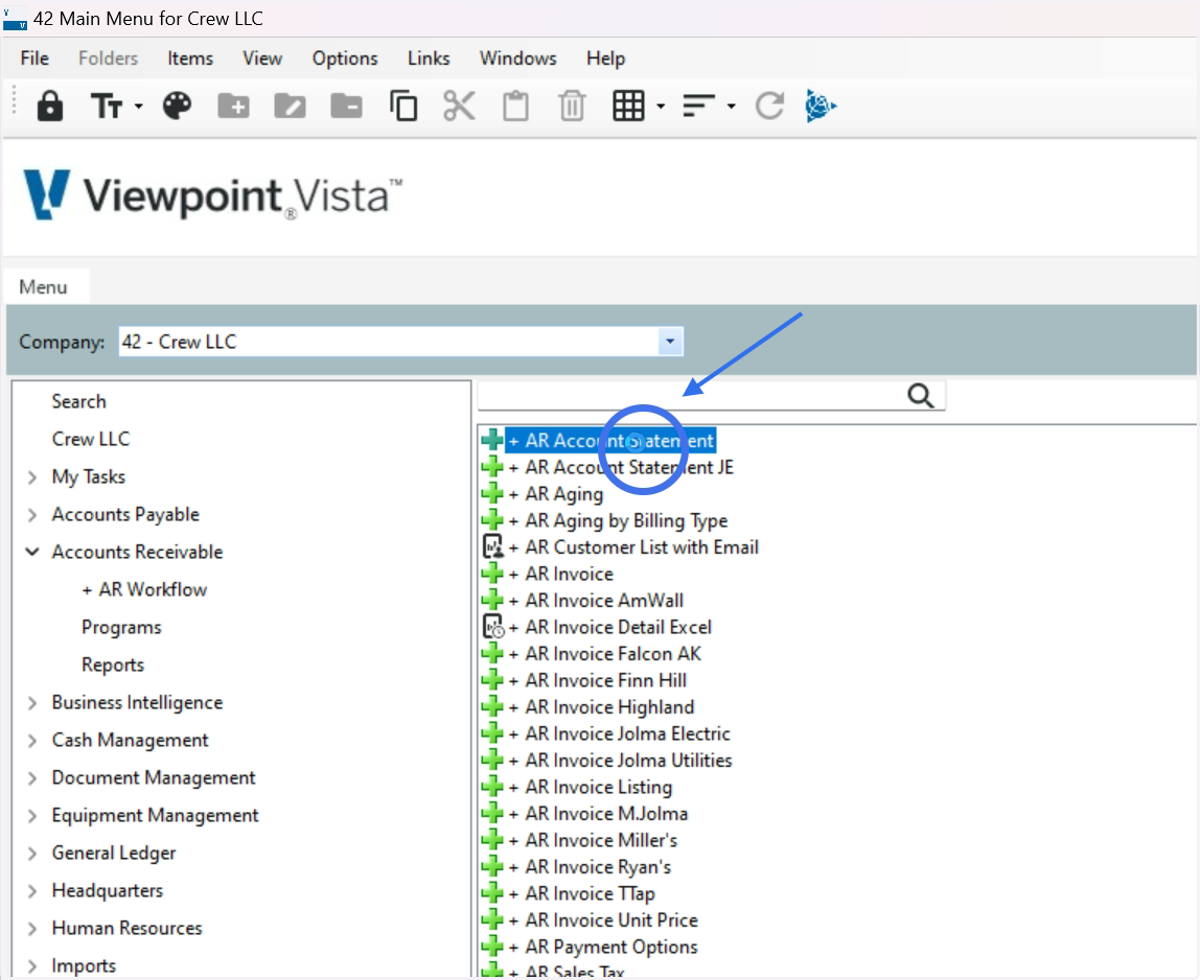Image resolution: width=1200 pixels, height=980 pixels.
Task: Open the Company dropdown arrow
Action: (670, 341)
